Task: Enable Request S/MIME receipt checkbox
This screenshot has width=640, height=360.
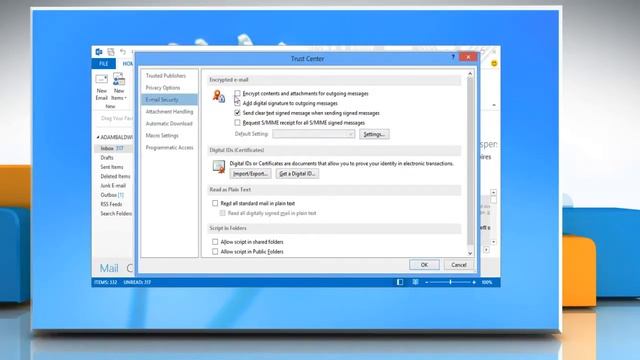Action: pyautogui.click(x=237, y=123)
